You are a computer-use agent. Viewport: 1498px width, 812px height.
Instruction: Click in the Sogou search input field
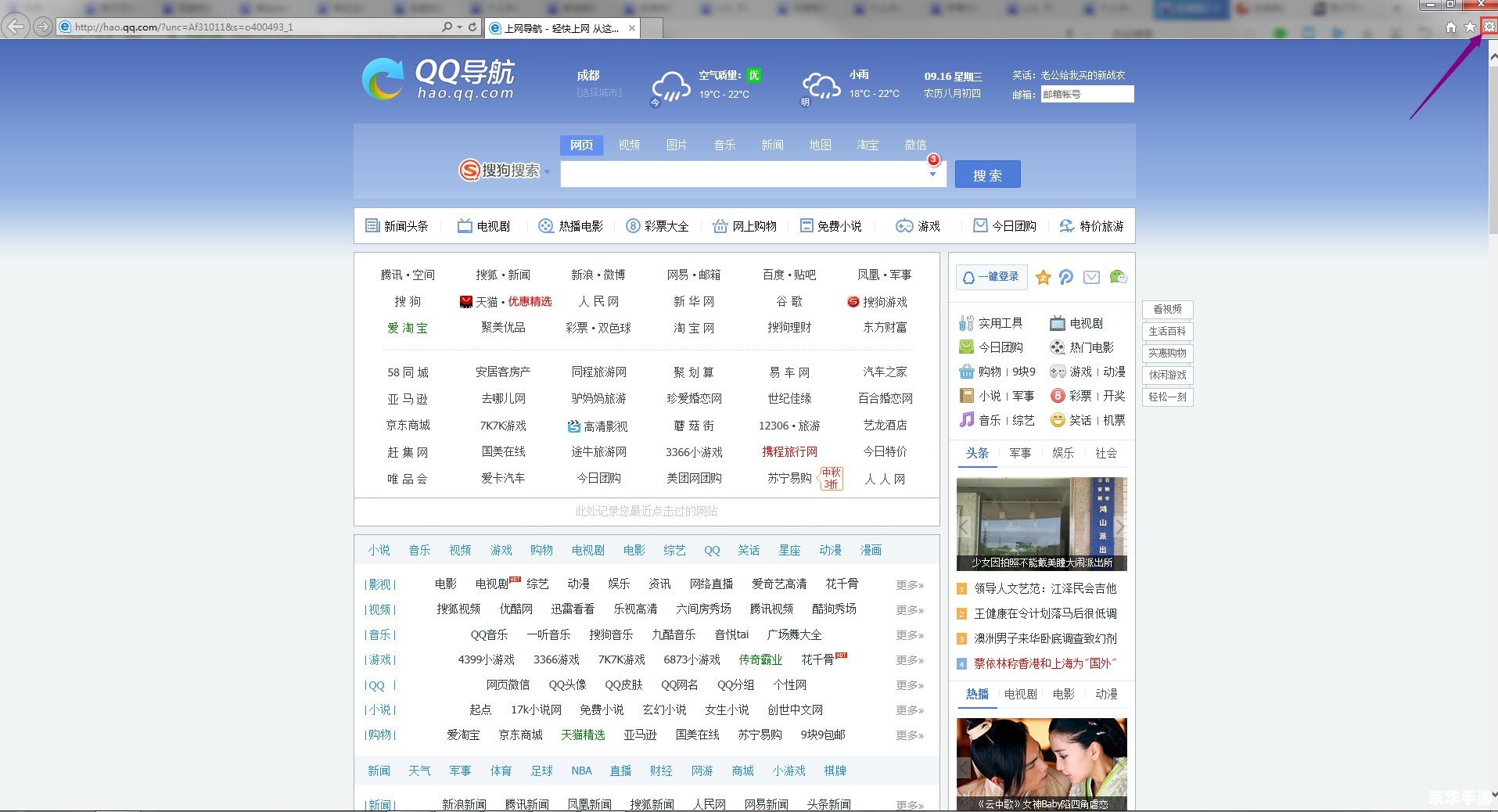743,174
